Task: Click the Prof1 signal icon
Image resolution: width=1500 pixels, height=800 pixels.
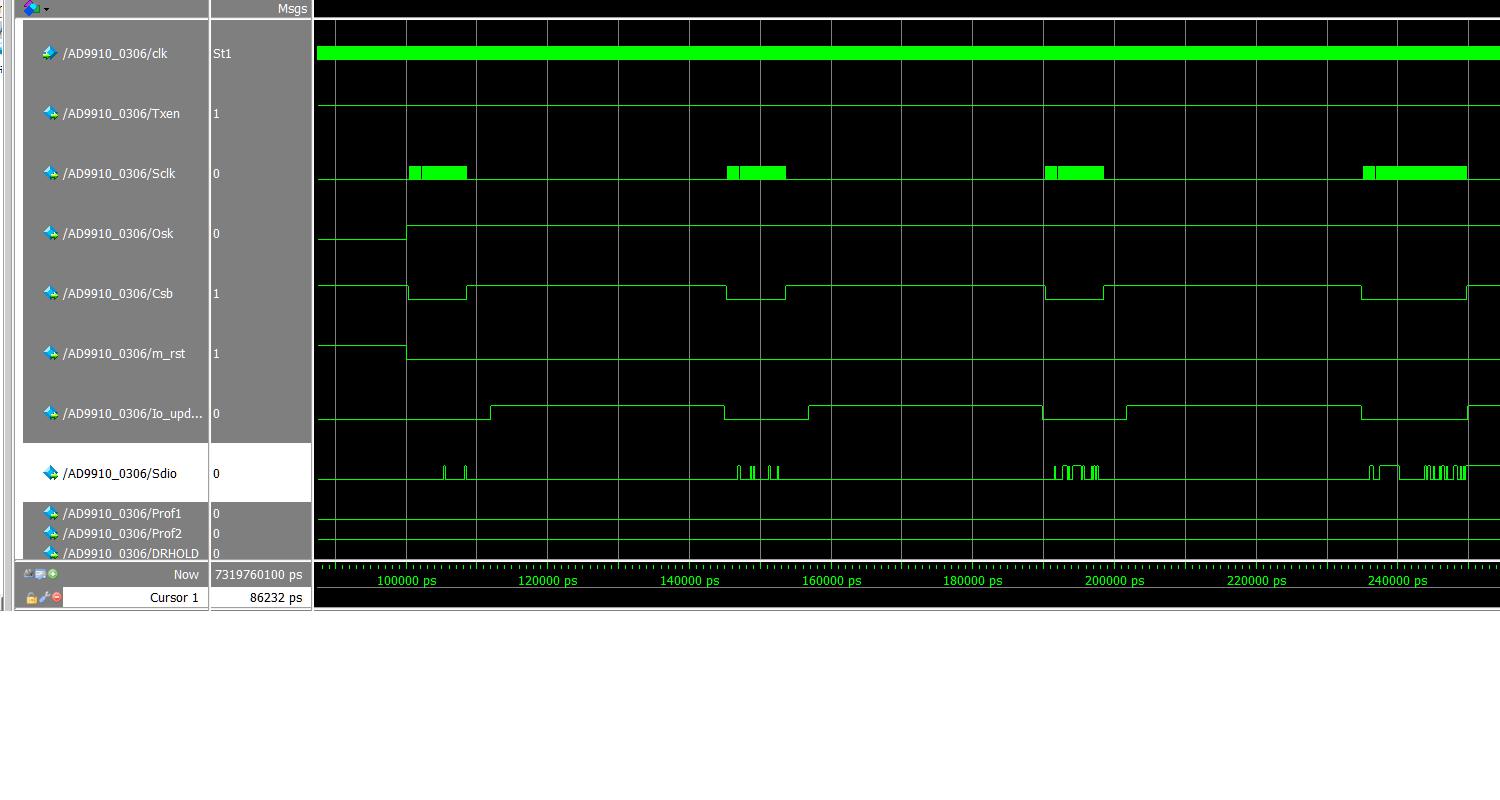Action: pyautogui.click(x=50, y=513)
